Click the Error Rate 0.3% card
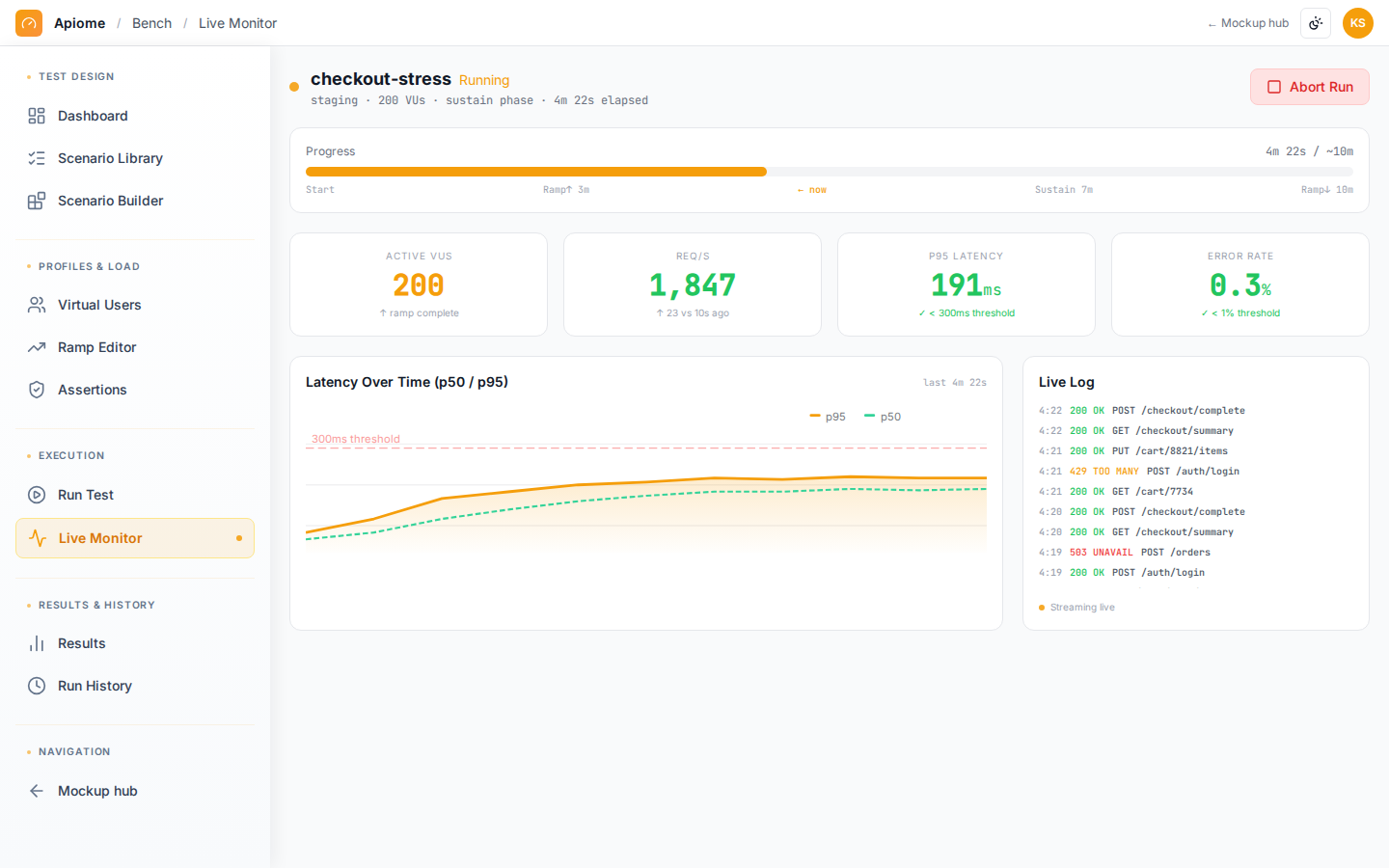 pos(1240,285)
